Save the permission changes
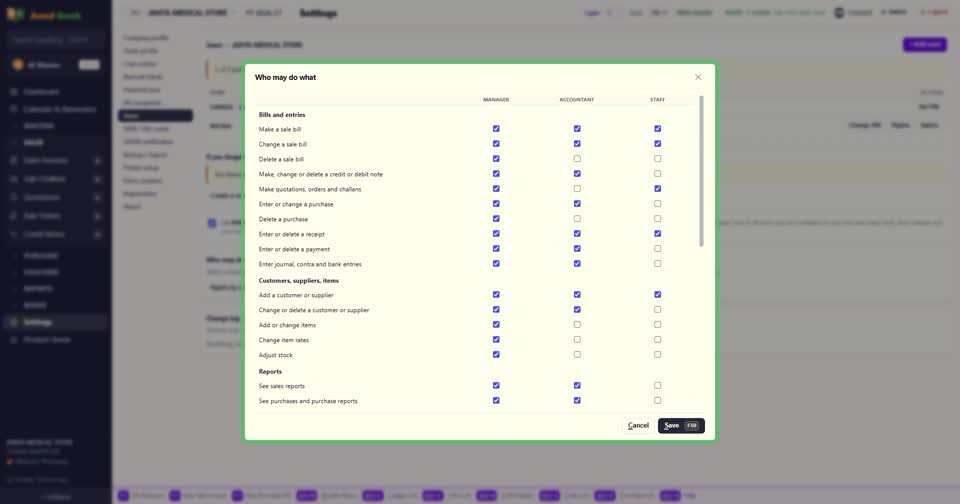Screen dimensions: 960x504 [681, 426]
